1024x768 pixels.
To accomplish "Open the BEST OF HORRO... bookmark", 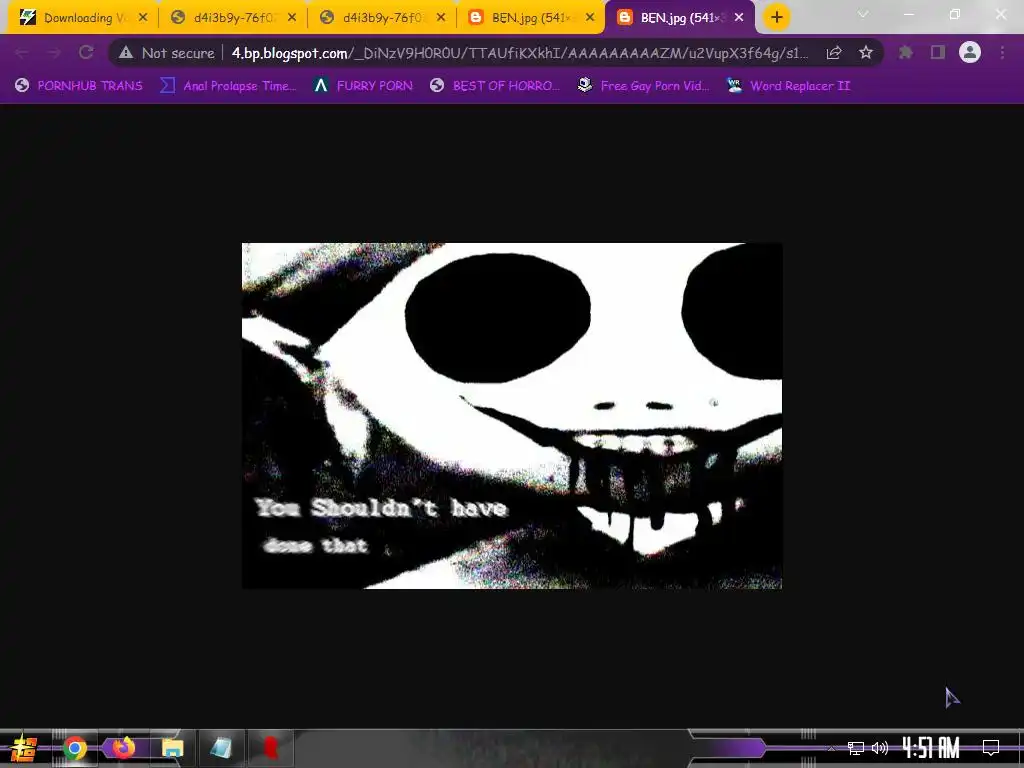I will pyautogui.click(x=495, y=86).
